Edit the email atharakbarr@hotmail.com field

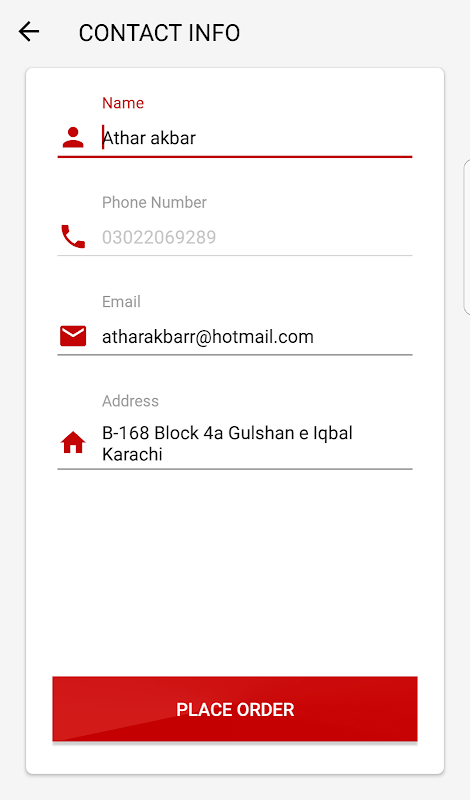pyautogui.click(x=257, y=337)
